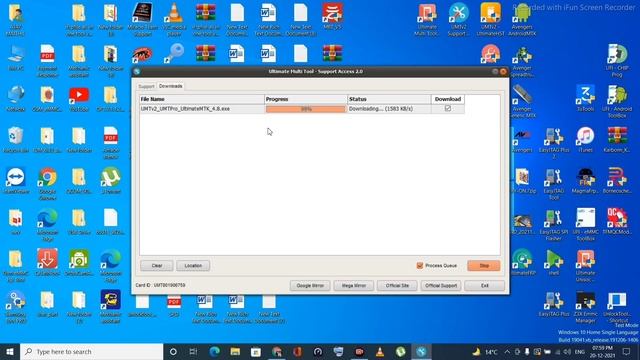Click the ENG language indicator
The height and width of the screenshot is (360, 640).
click(580, 352)
